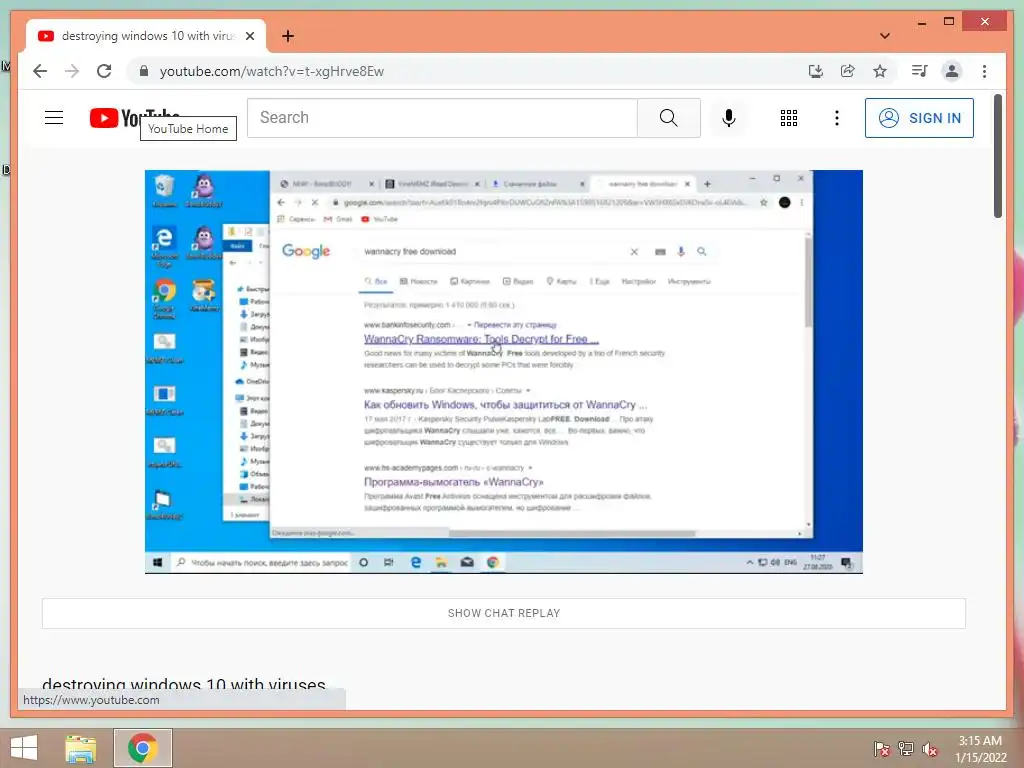The width and height of the screenshot is (1024, 768).
Task: Click the video player thumbnail
Action: (504, 372)
